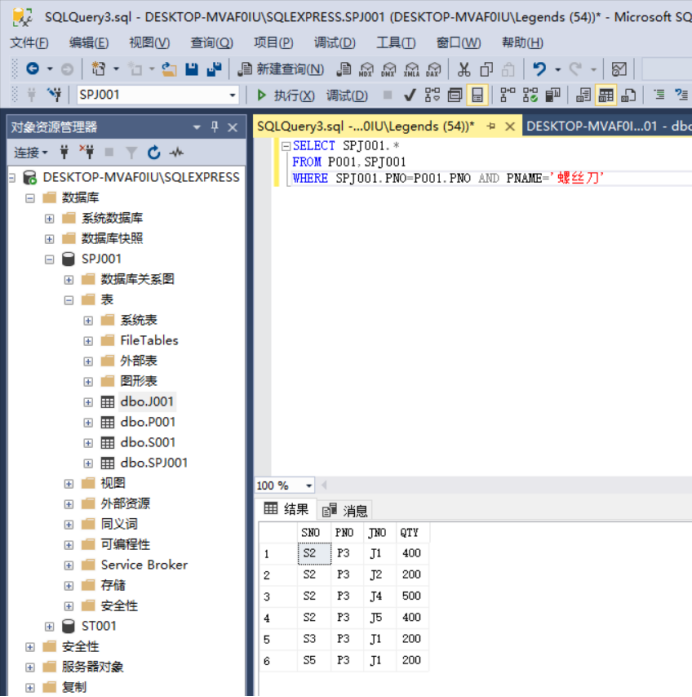This screenshot has height=697, width=692.
Task: Open the 文件(F) menu
Action: click(29, 43)
